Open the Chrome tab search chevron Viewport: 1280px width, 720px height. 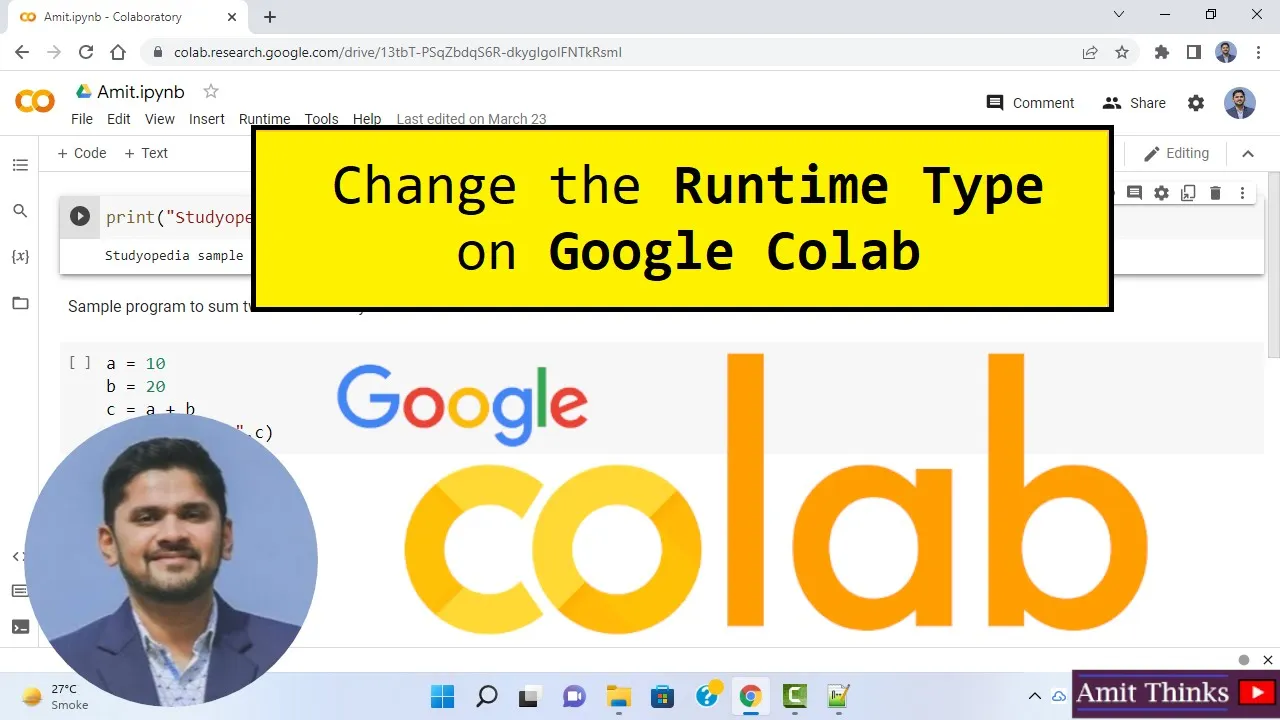(x=1119, y=15)
